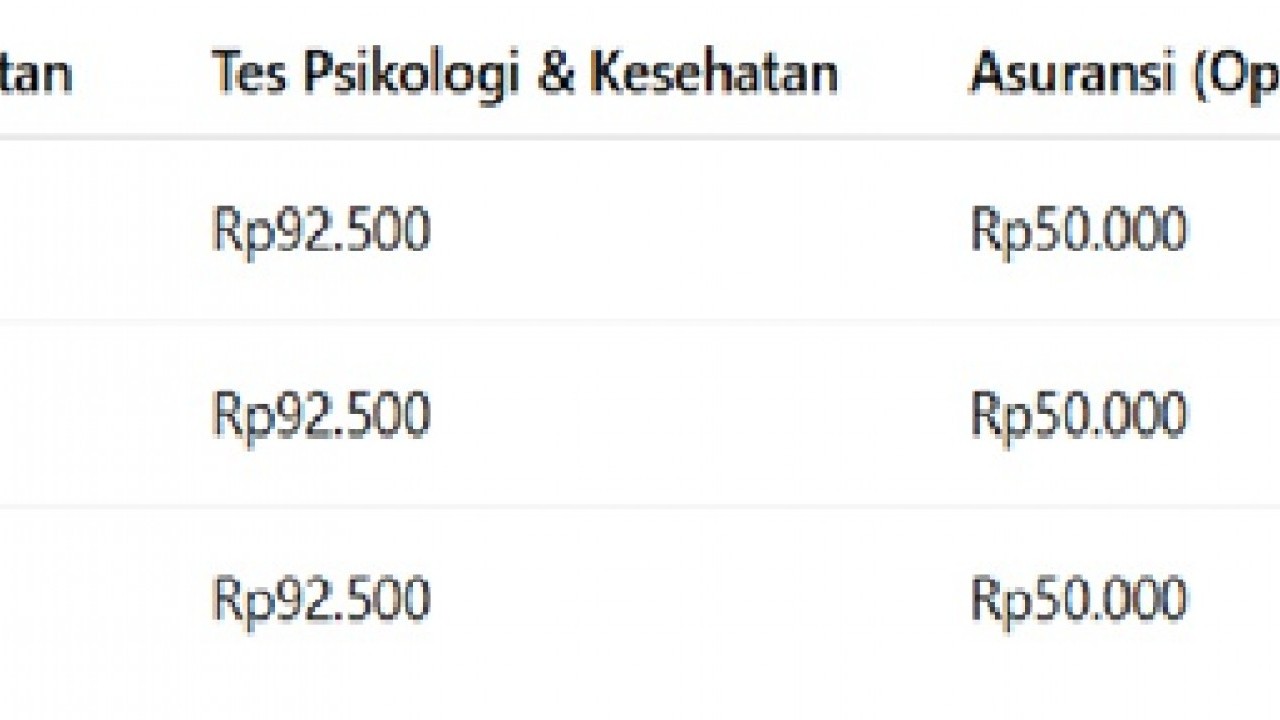
Task: Click the word "Psikologi" in the header
Action: click(x=404, y=74)
